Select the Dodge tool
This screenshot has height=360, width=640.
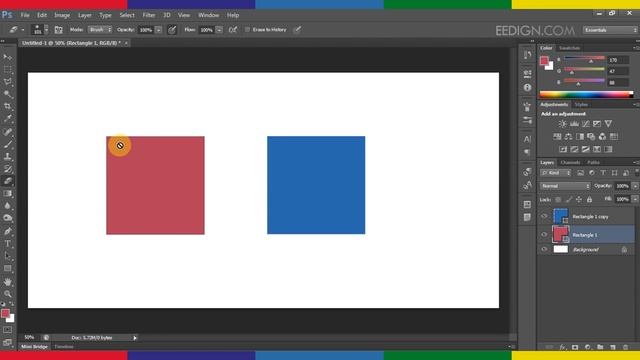click(x=8, y=218)
